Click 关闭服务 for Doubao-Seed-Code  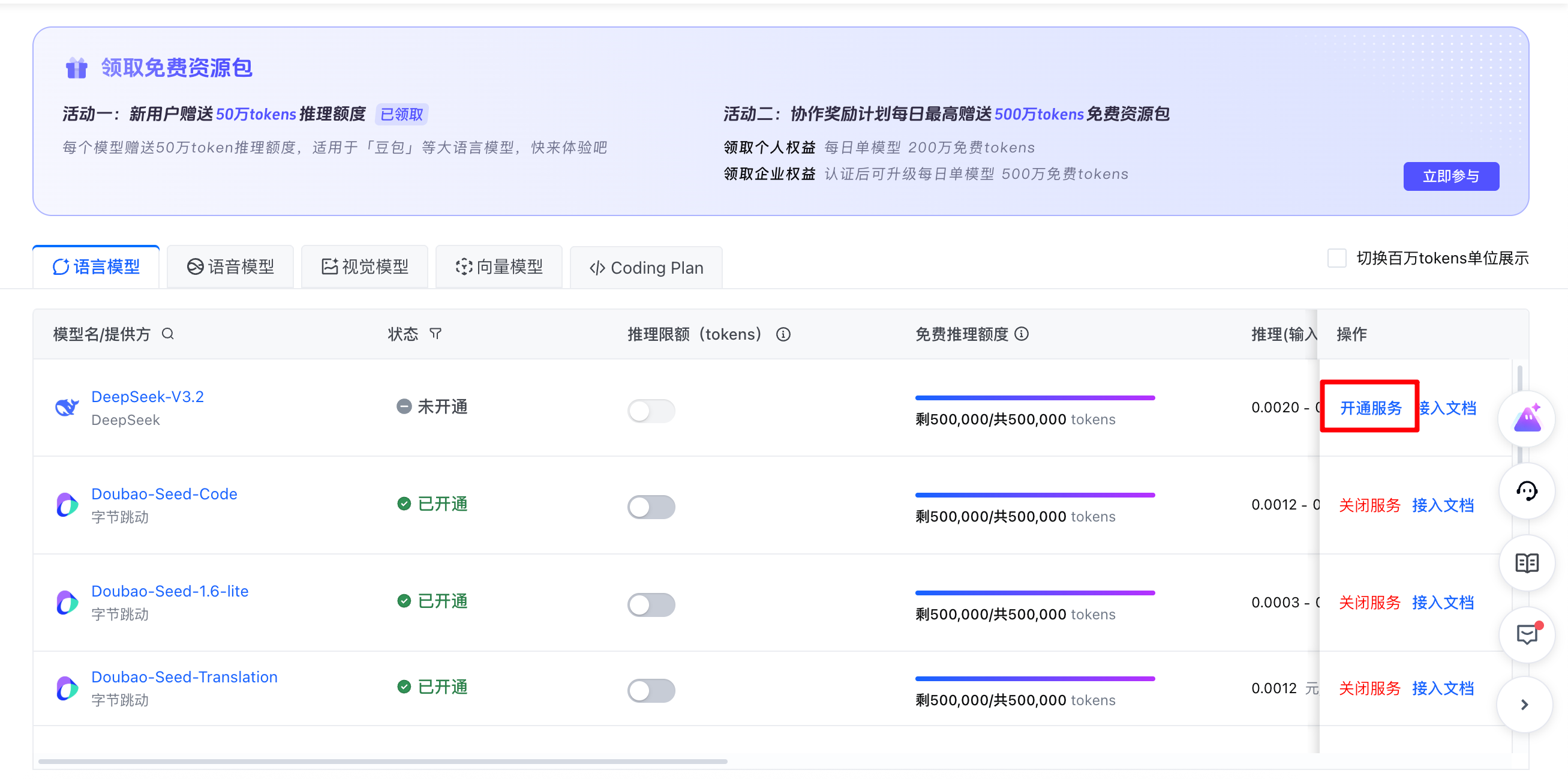point(1369,505)
